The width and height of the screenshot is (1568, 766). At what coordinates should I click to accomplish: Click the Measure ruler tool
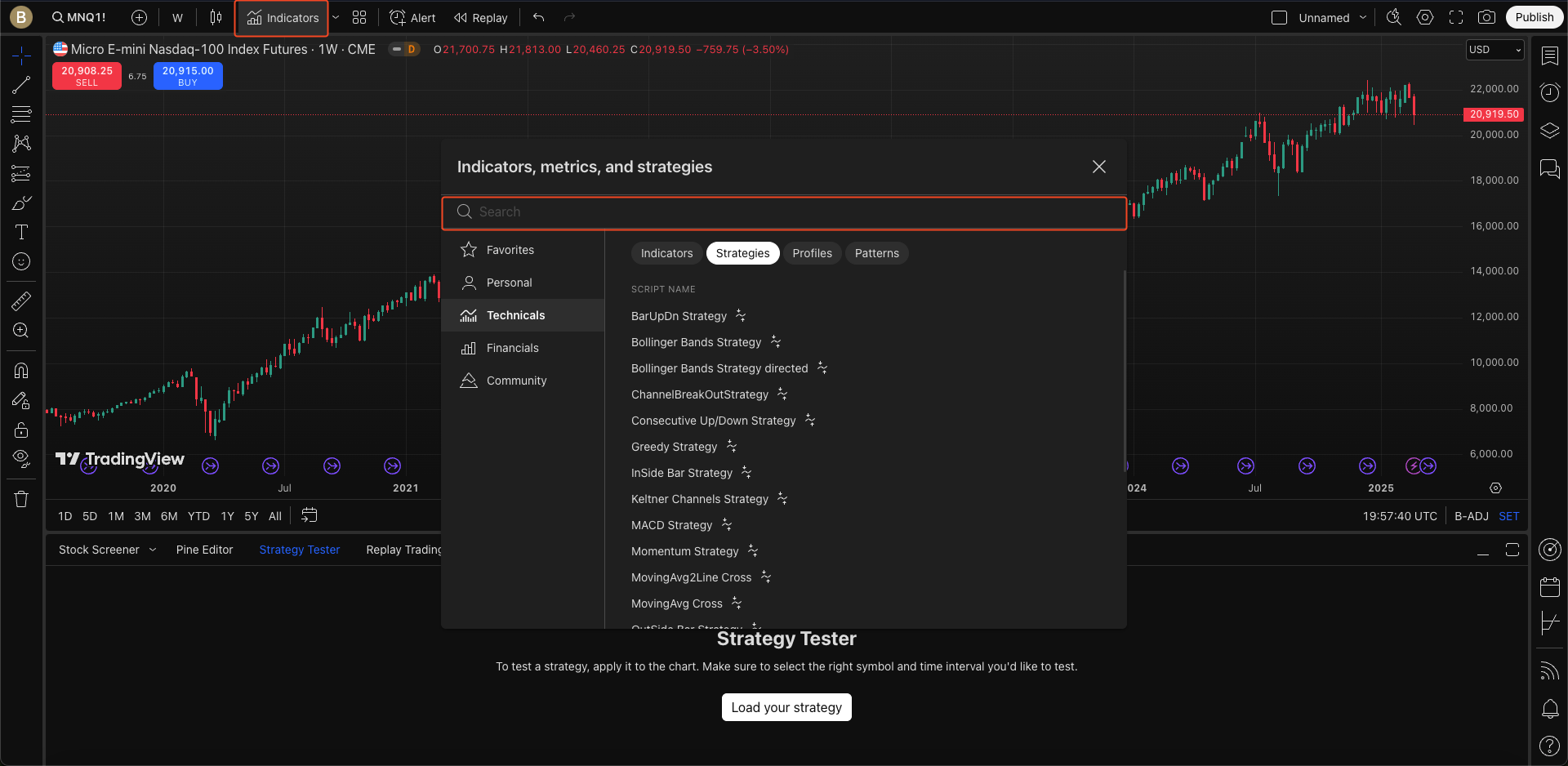[x=21, y=301]
